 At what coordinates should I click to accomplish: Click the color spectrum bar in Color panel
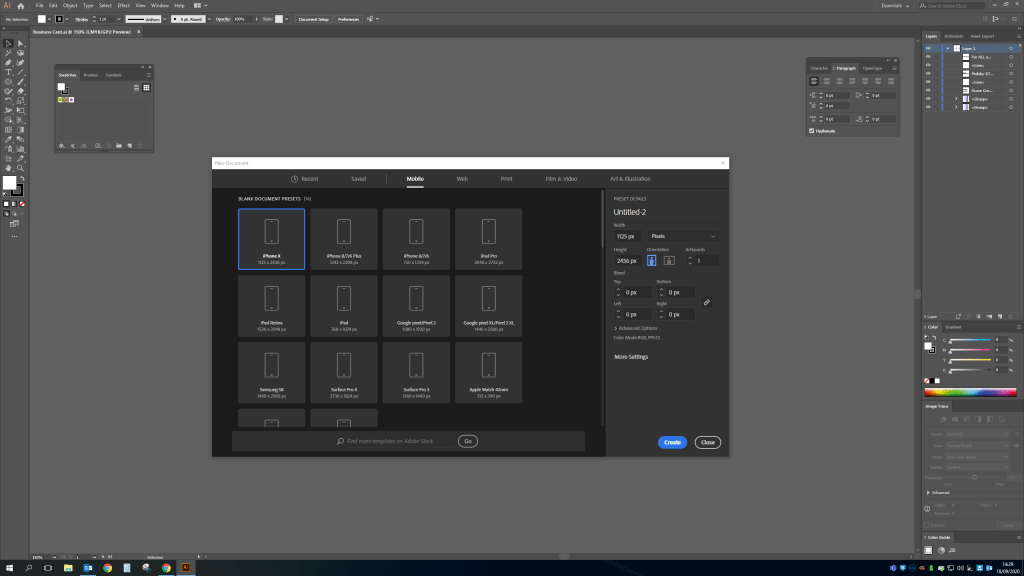(970, 392)
